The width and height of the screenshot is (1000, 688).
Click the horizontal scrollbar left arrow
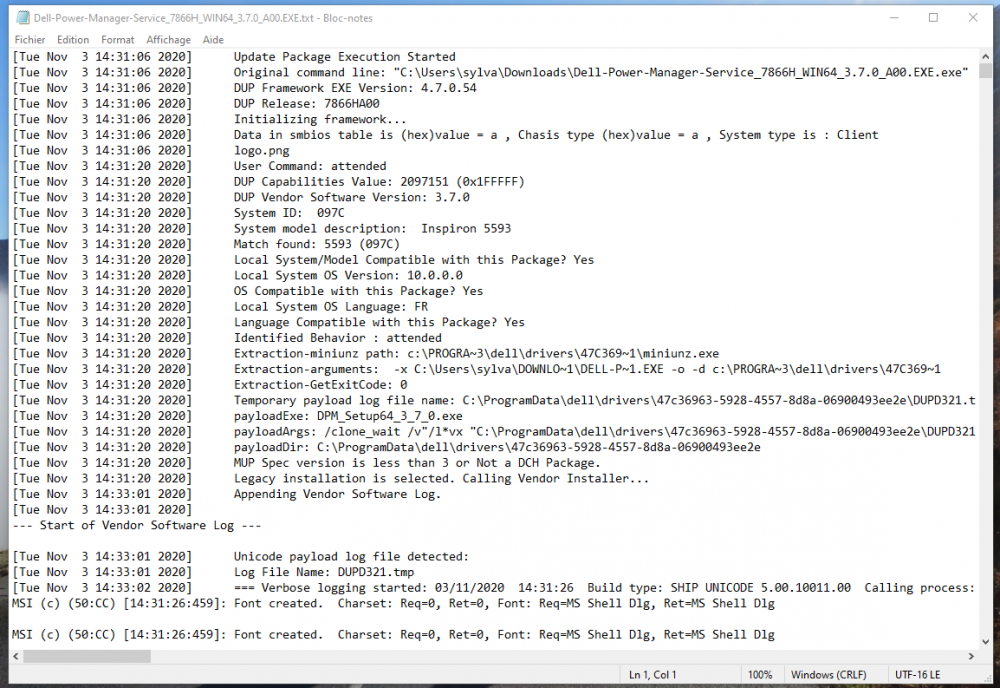[x=16, y=656]
